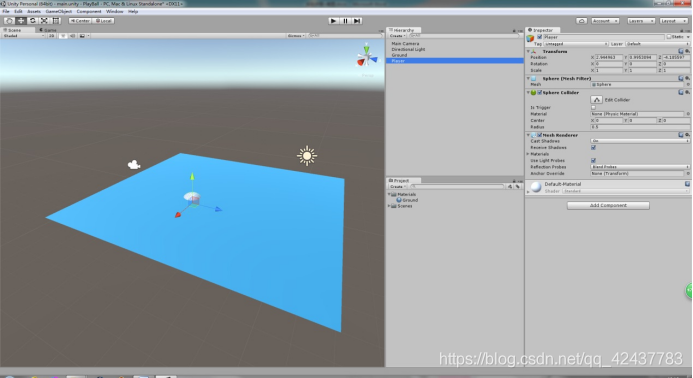
Task: Open the File menu
Action: [6, 11]
